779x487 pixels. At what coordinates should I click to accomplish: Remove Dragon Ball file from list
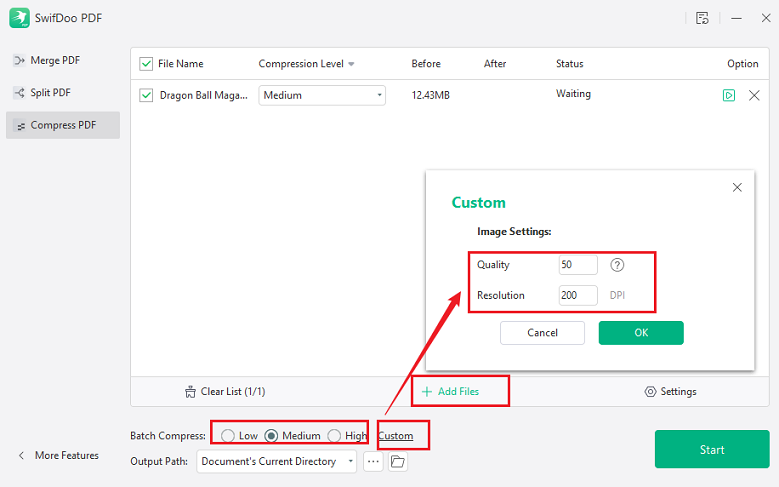(x=754, y=95)
